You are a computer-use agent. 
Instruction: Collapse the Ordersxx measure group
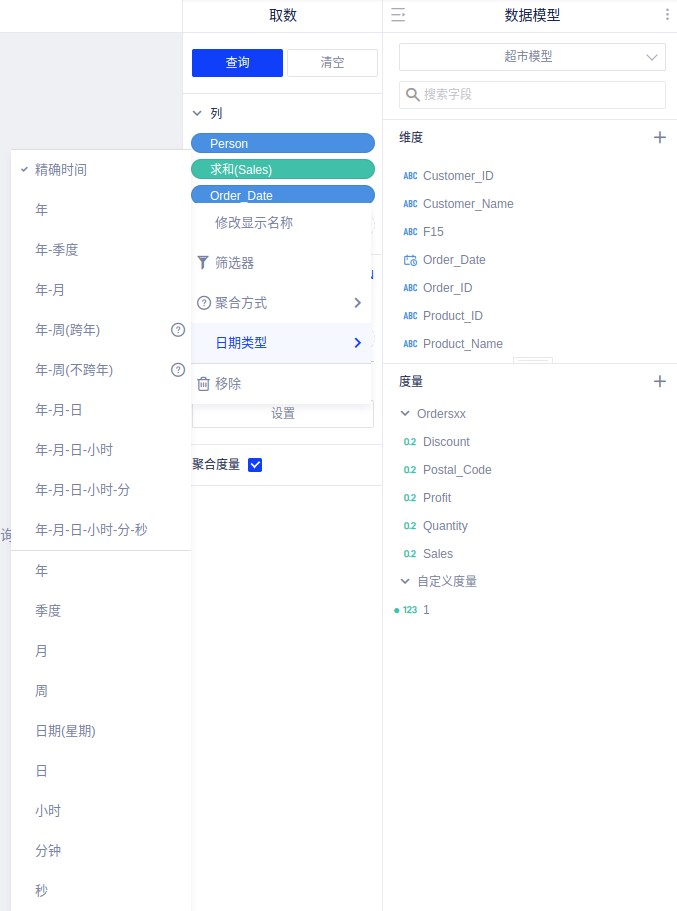[405, 413]
